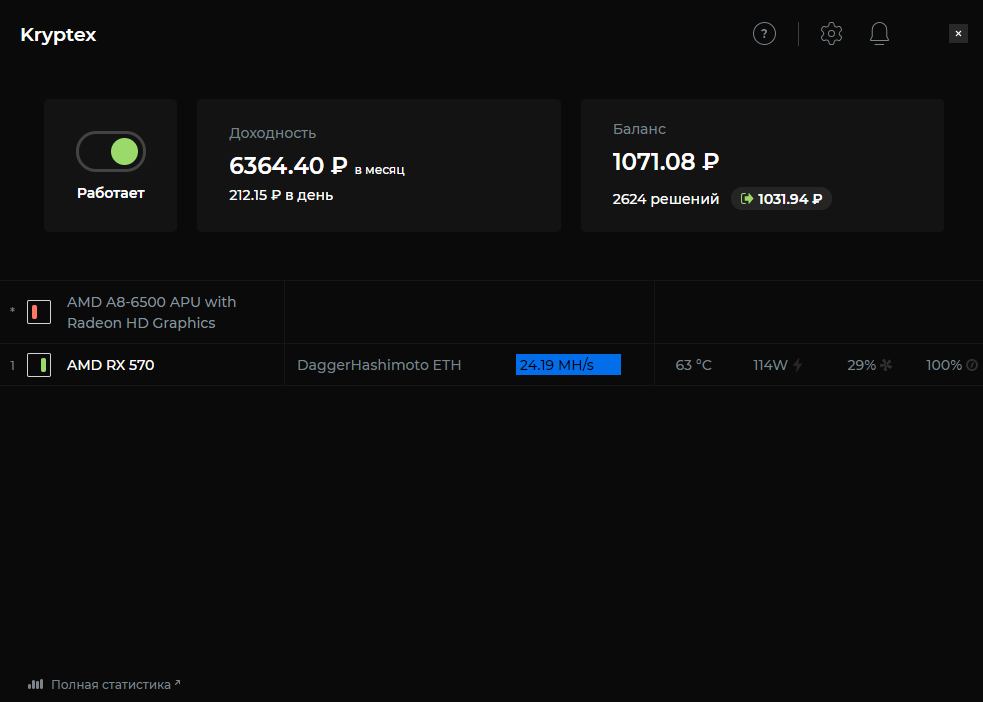Click the 114W power consumption value
This screenshot has width=983, height=702.
[x=770, y=365]
